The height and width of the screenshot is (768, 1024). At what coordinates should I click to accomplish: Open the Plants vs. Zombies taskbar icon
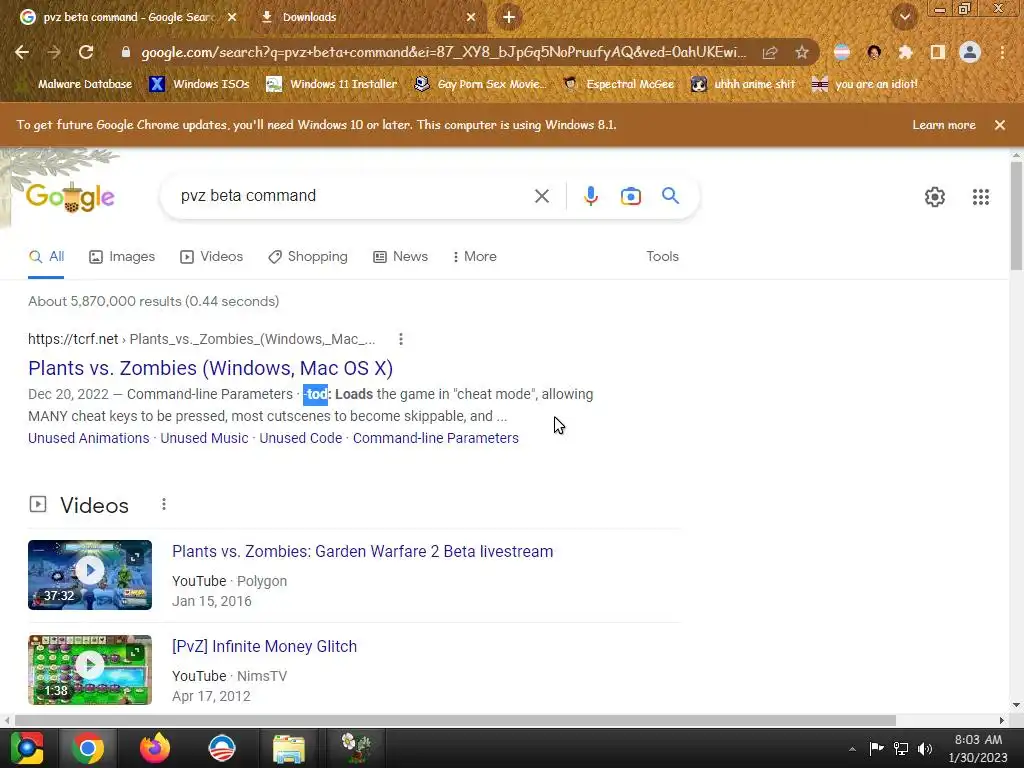357,748
